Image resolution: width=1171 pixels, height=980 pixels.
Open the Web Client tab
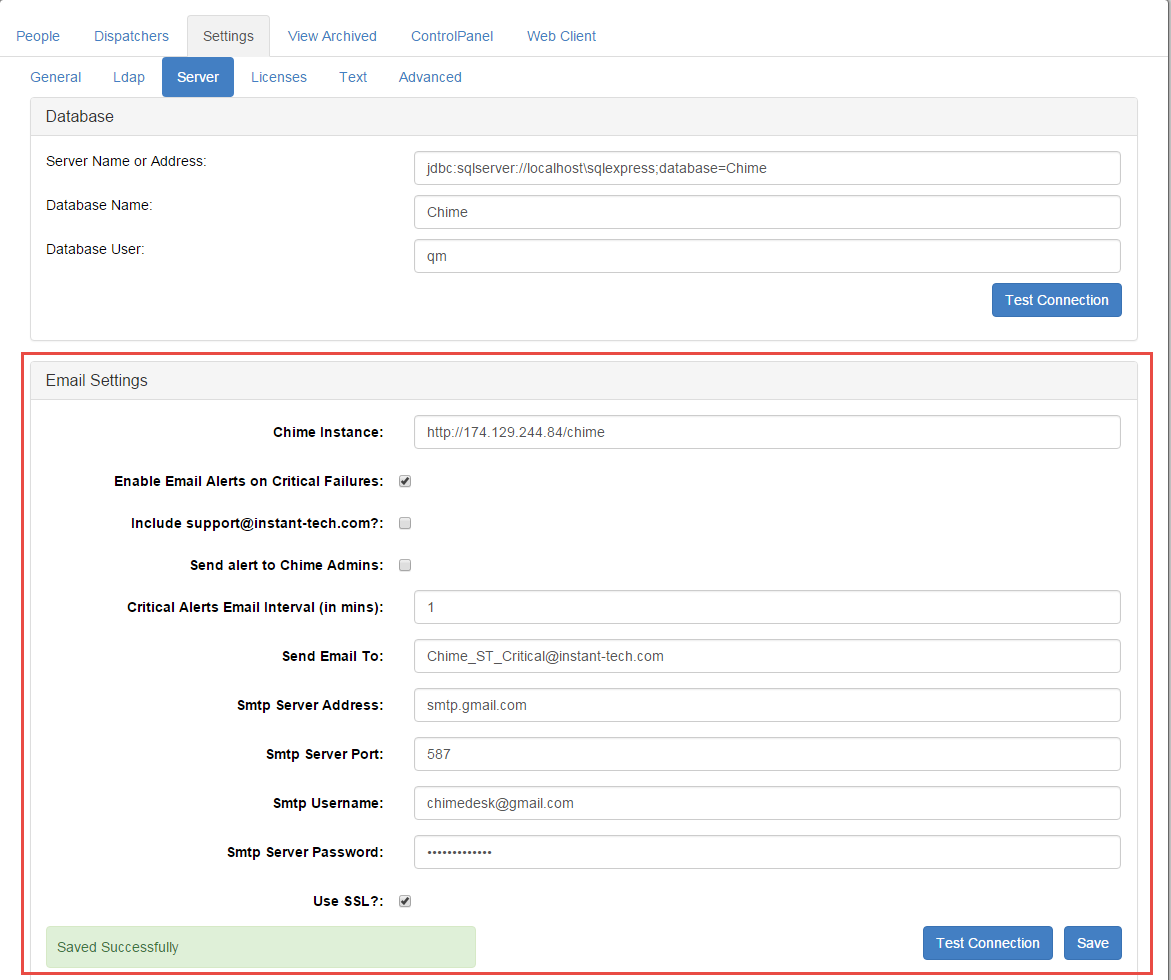click(x=562, y=36)
